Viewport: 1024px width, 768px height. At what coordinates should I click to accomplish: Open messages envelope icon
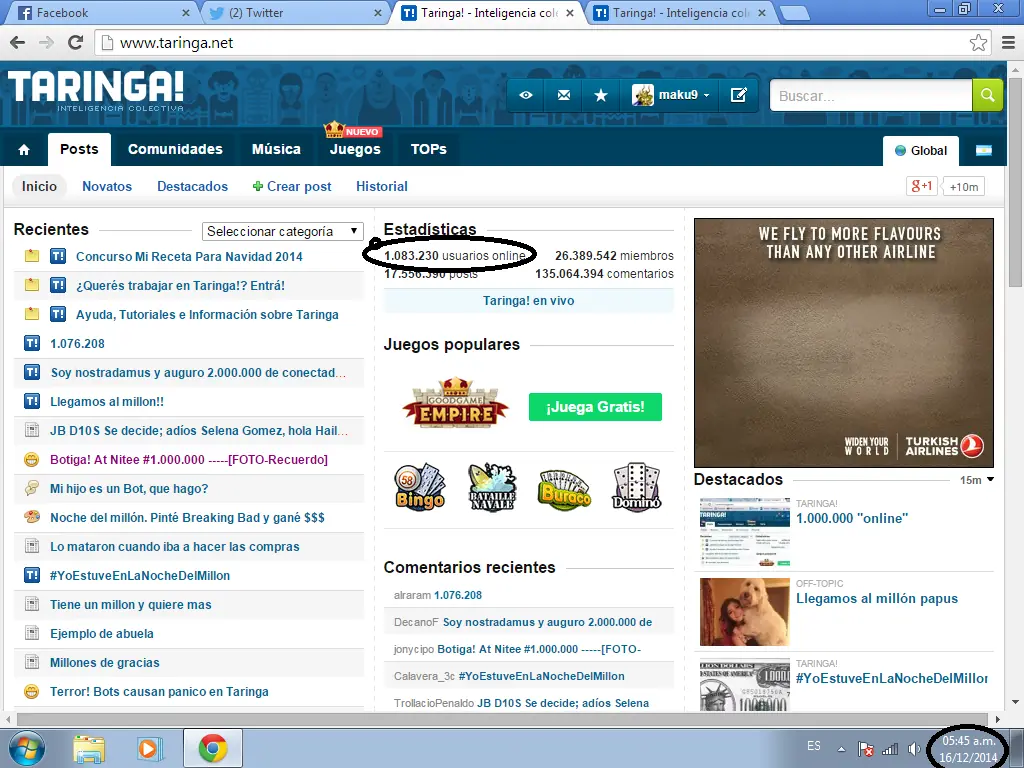(564, 95)
